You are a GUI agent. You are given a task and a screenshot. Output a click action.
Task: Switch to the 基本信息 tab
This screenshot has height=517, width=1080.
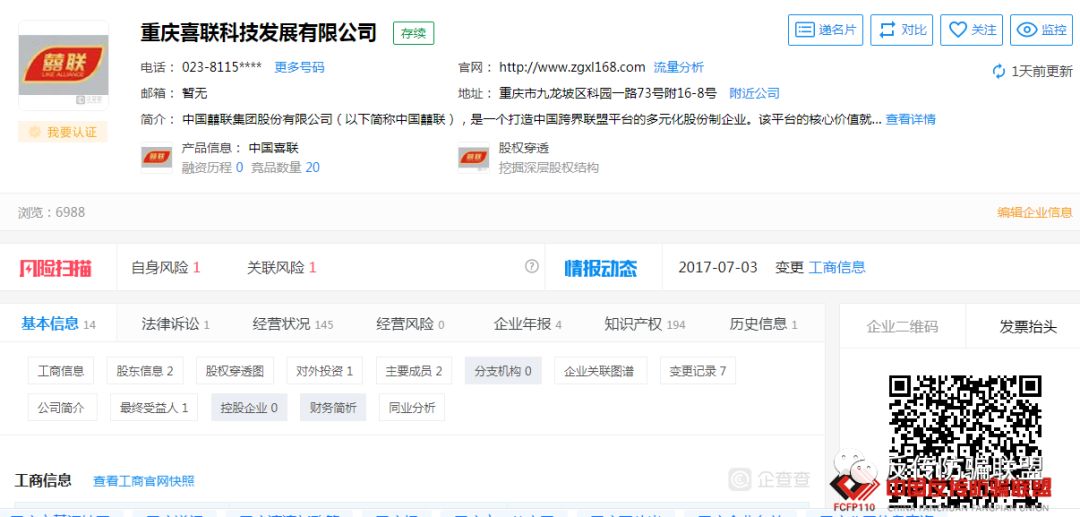coord(59,324)
